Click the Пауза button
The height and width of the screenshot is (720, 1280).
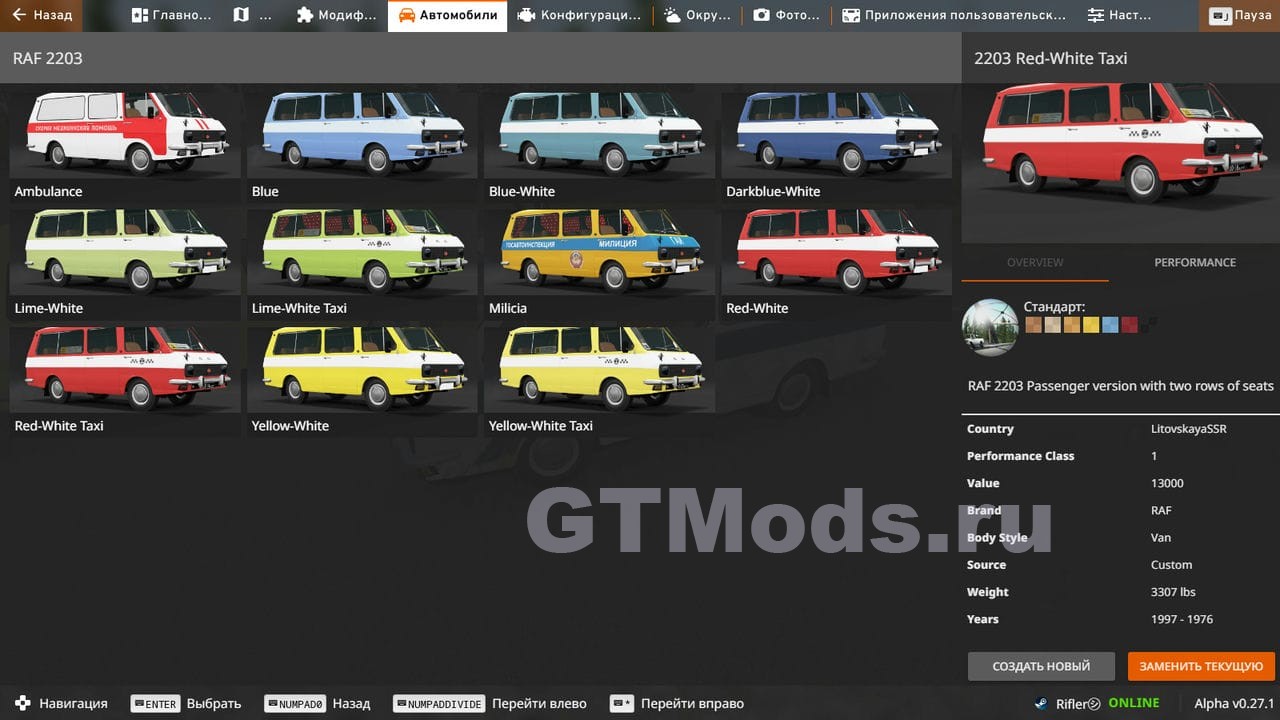1240,15
